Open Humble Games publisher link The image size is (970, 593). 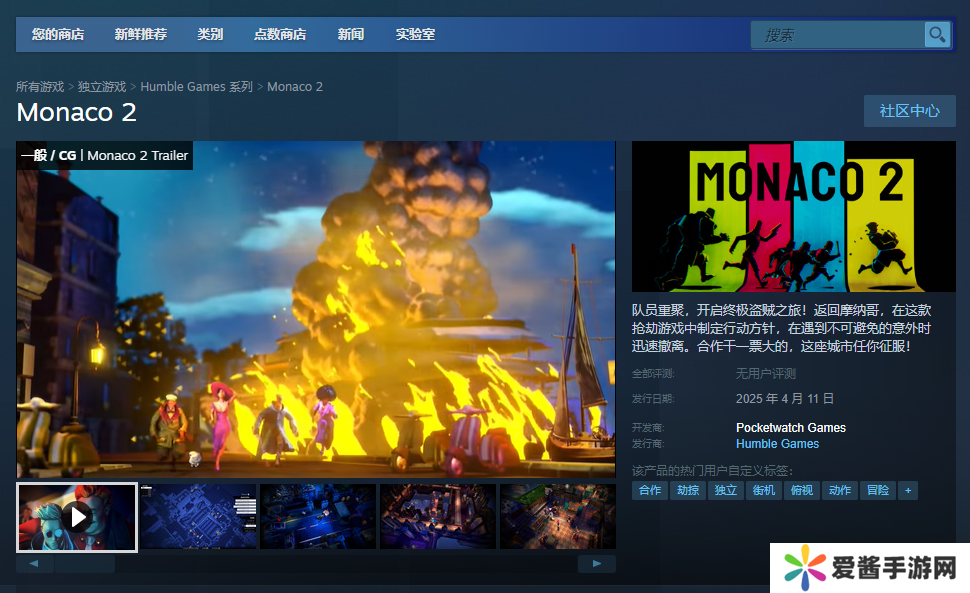(777, 444)
